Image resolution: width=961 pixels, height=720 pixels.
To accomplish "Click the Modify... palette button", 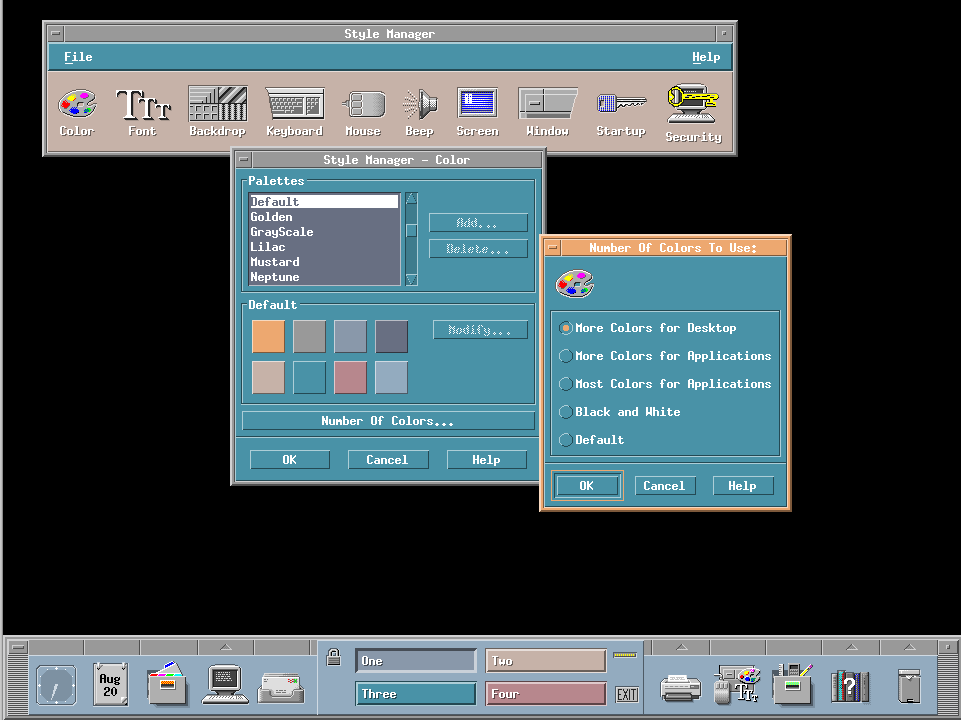I will (480, 330).
